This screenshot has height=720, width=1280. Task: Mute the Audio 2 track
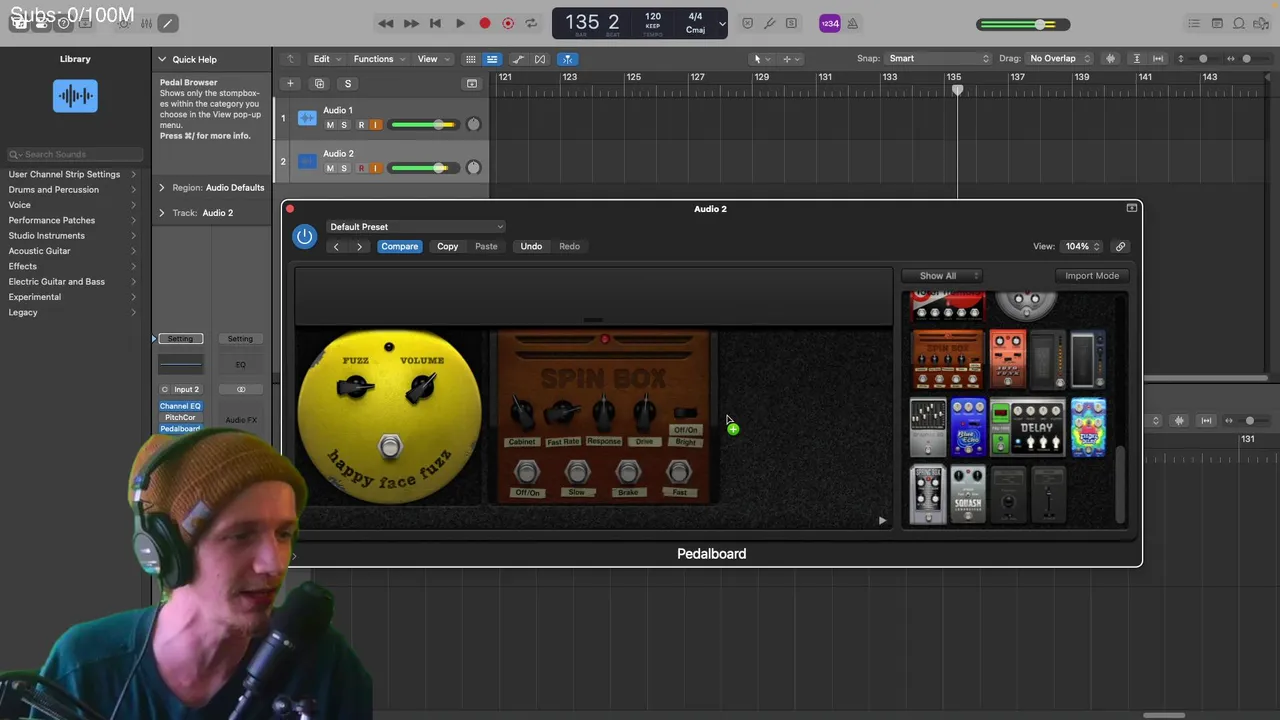(330, 168)
